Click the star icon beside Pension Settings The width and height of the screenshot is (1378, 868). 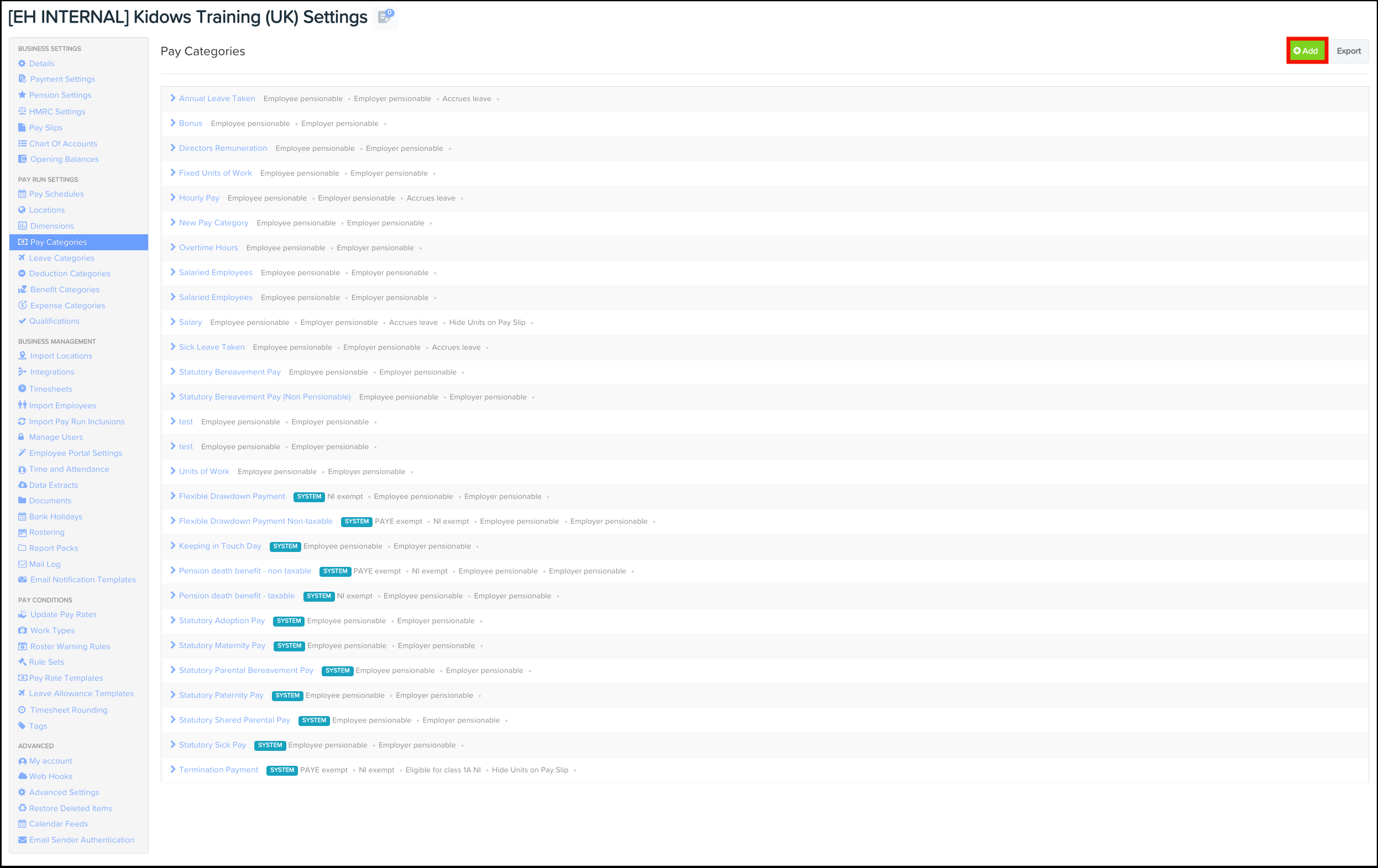[22, 95]
